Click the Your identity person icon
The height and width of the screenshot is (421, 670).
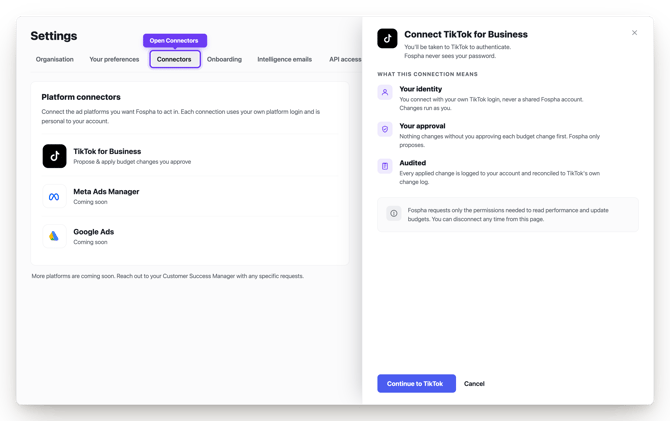pyautogui.click(x=385, y=92)
